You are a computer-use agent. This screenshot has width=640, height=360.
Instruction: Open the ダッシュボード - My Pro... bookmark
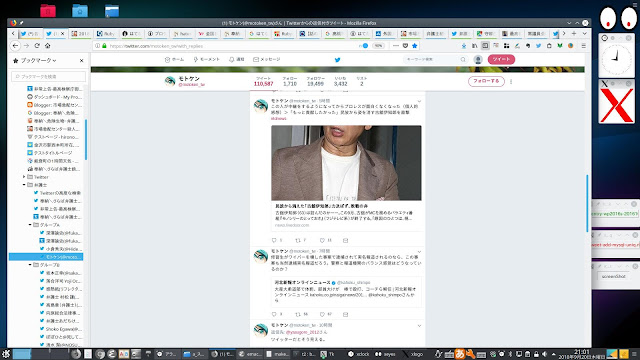click(54, 97)
